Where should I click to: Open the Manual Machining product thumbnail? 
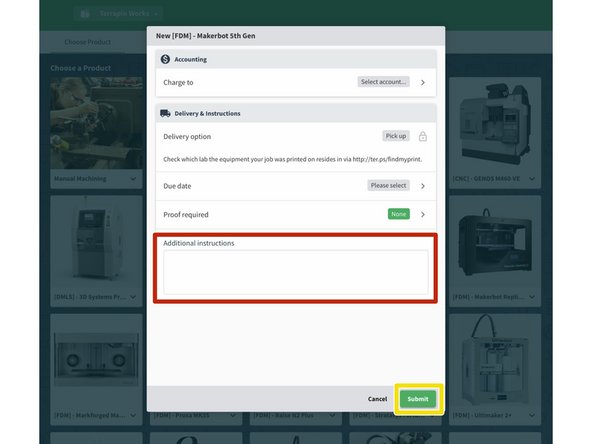[96, 123]
